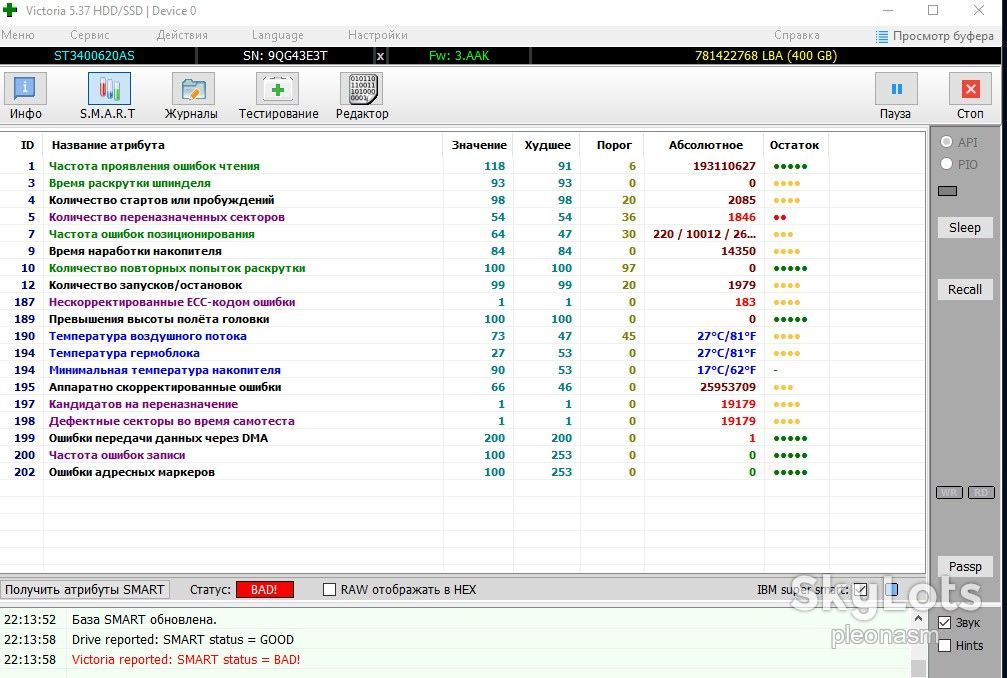Select Ошибки передачи данных через DMA row
The height and width of the screenshot is (678, 1007).
coord(462,438)
